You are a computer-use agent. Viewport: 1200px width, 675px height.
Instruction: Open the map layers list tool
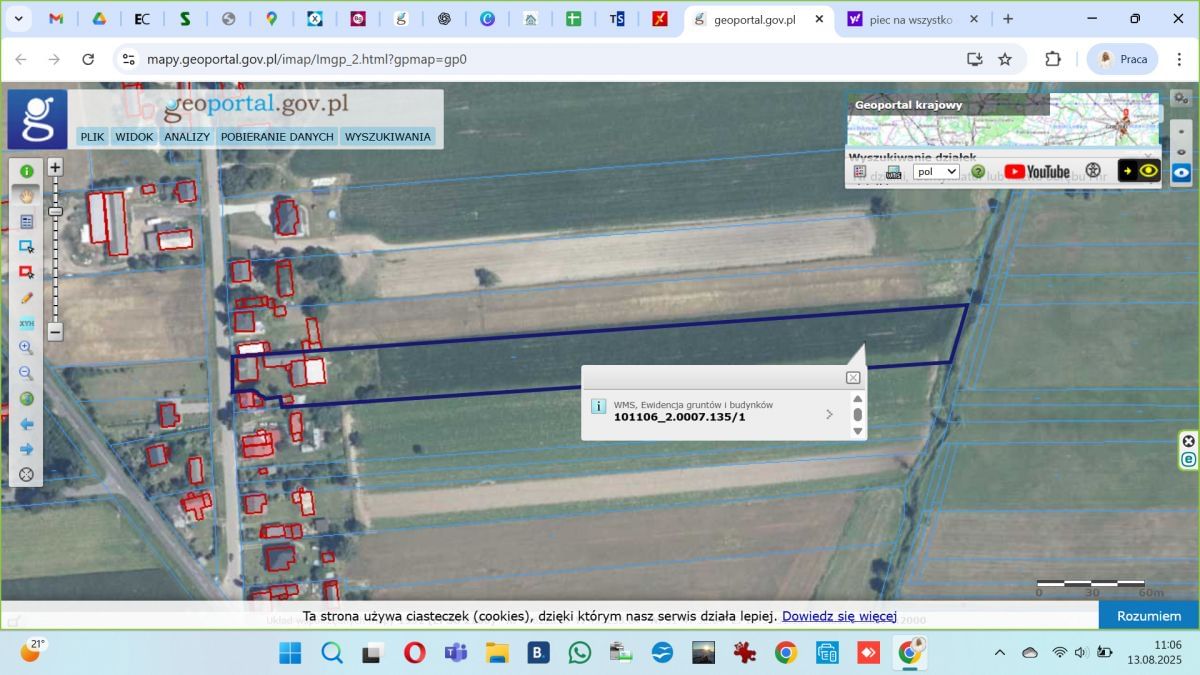point(26,222)
